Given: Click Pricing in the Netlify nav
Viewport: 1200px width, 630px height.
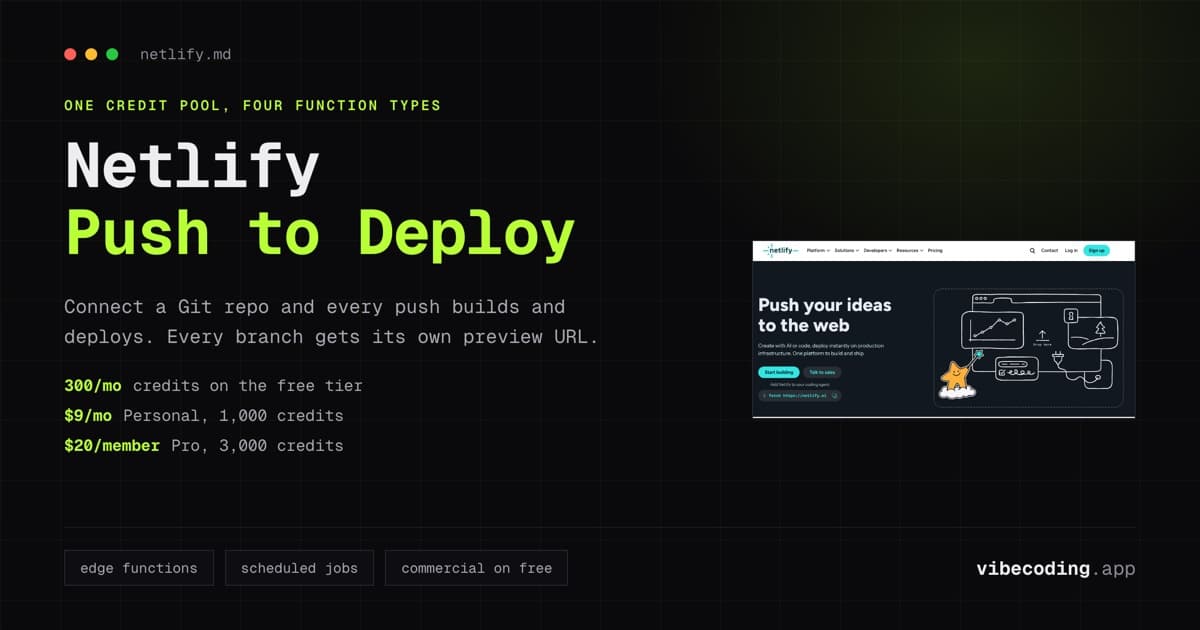Looking at the screenshot, I should pos(935,250).
